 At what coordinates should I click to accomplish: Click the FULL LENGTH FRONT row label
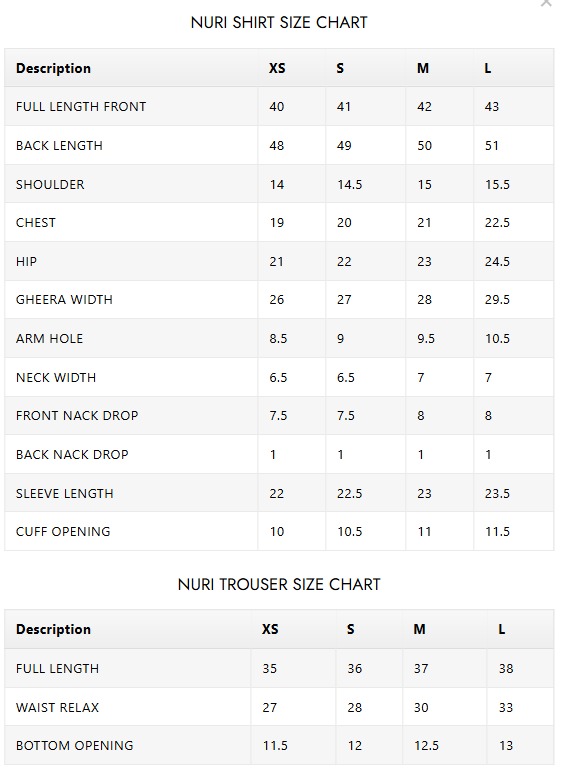(81, 107)
